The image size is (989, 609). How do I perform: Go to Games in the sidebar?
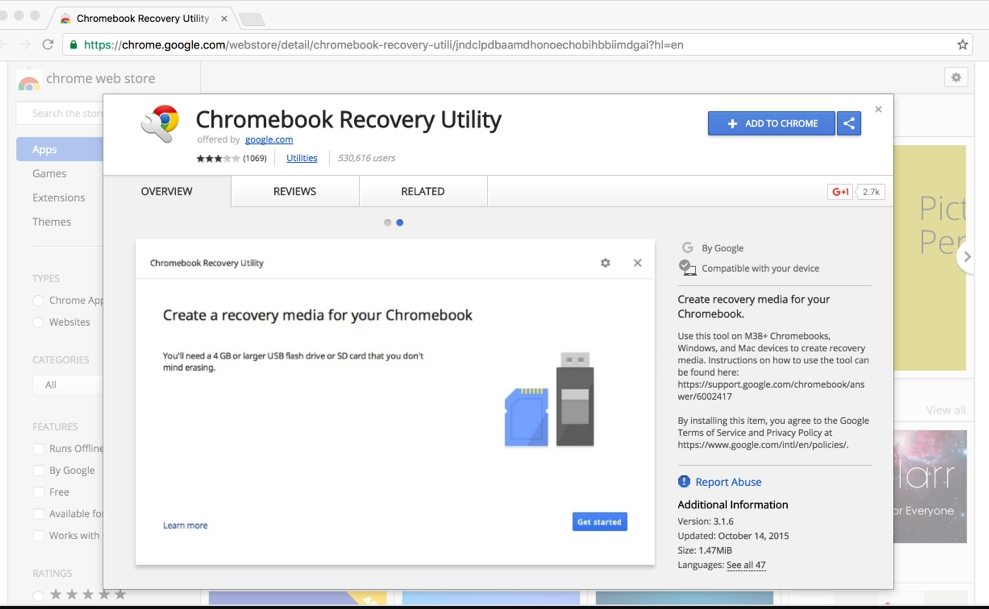pos(49,173)
